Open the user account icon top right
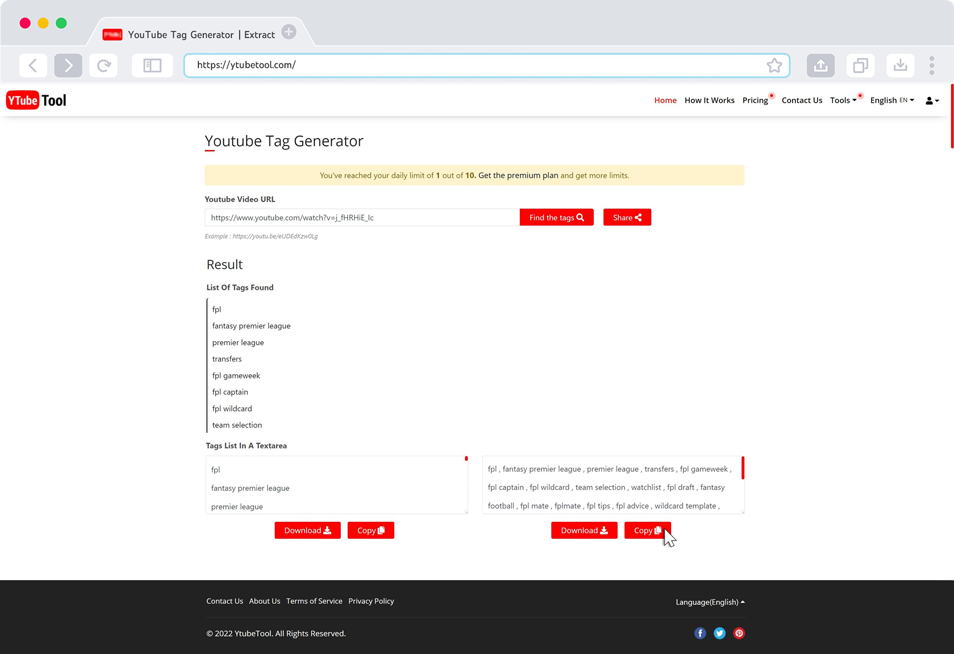 pyautogui.click(x=929, y=100)
